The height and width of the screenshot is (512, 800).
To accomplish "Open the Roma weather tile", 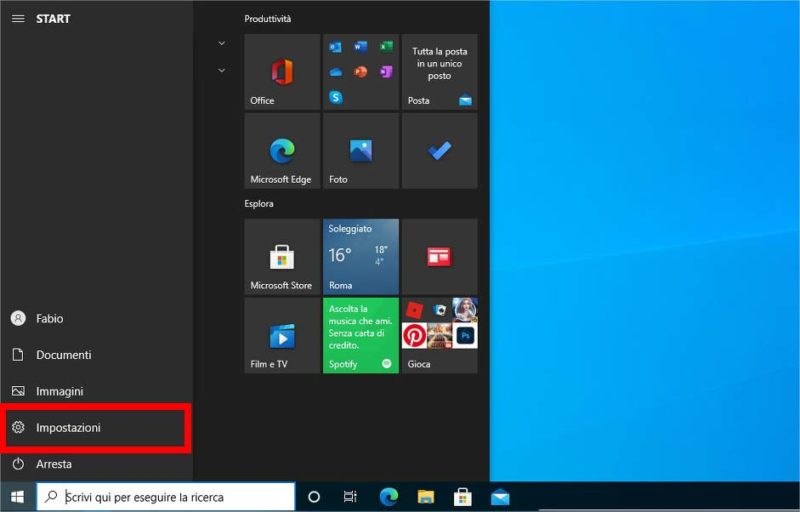I will pos(361,257).
